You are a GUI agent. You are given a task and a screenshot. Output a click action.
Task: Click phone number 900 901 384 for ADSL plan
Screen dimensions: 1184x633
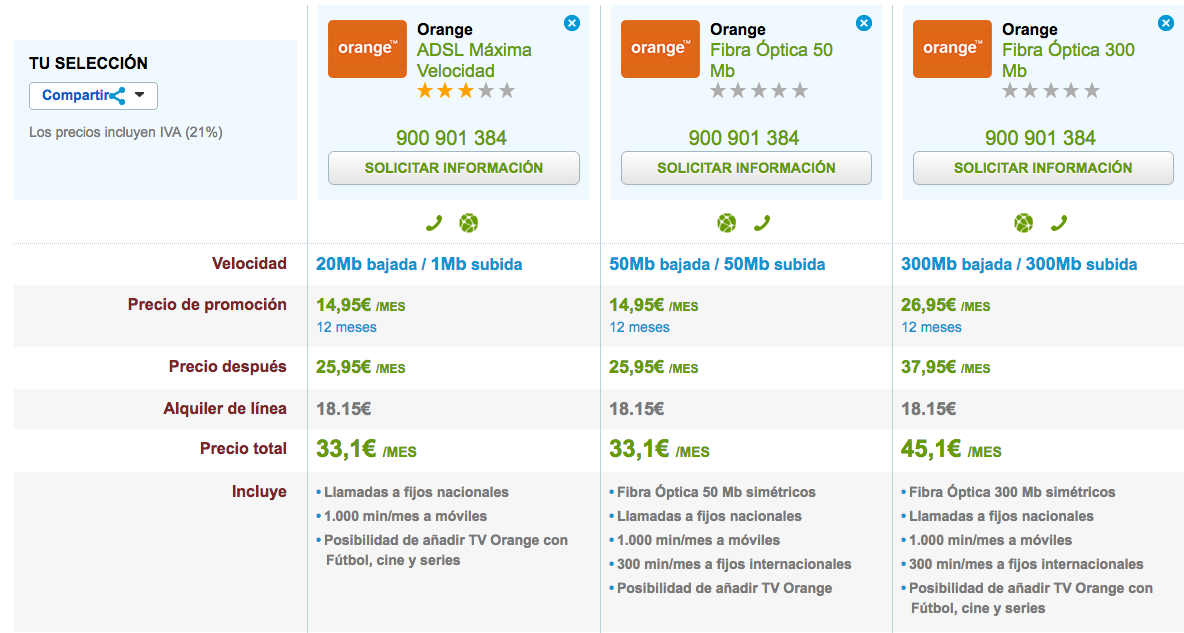[452, 138]
